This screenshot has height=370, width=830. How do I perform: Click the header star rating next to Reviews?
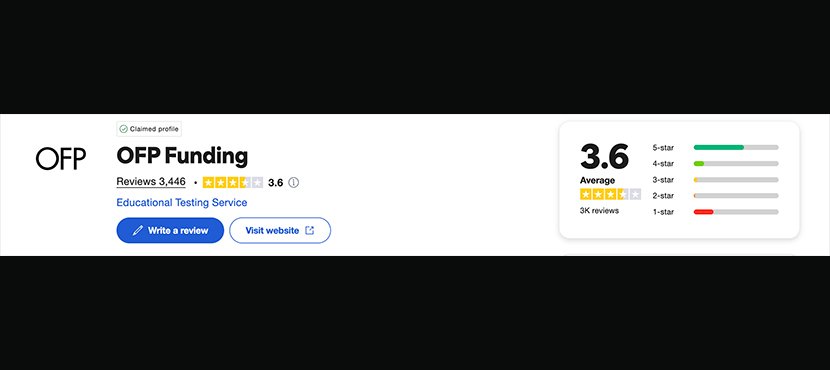(233, 183)
